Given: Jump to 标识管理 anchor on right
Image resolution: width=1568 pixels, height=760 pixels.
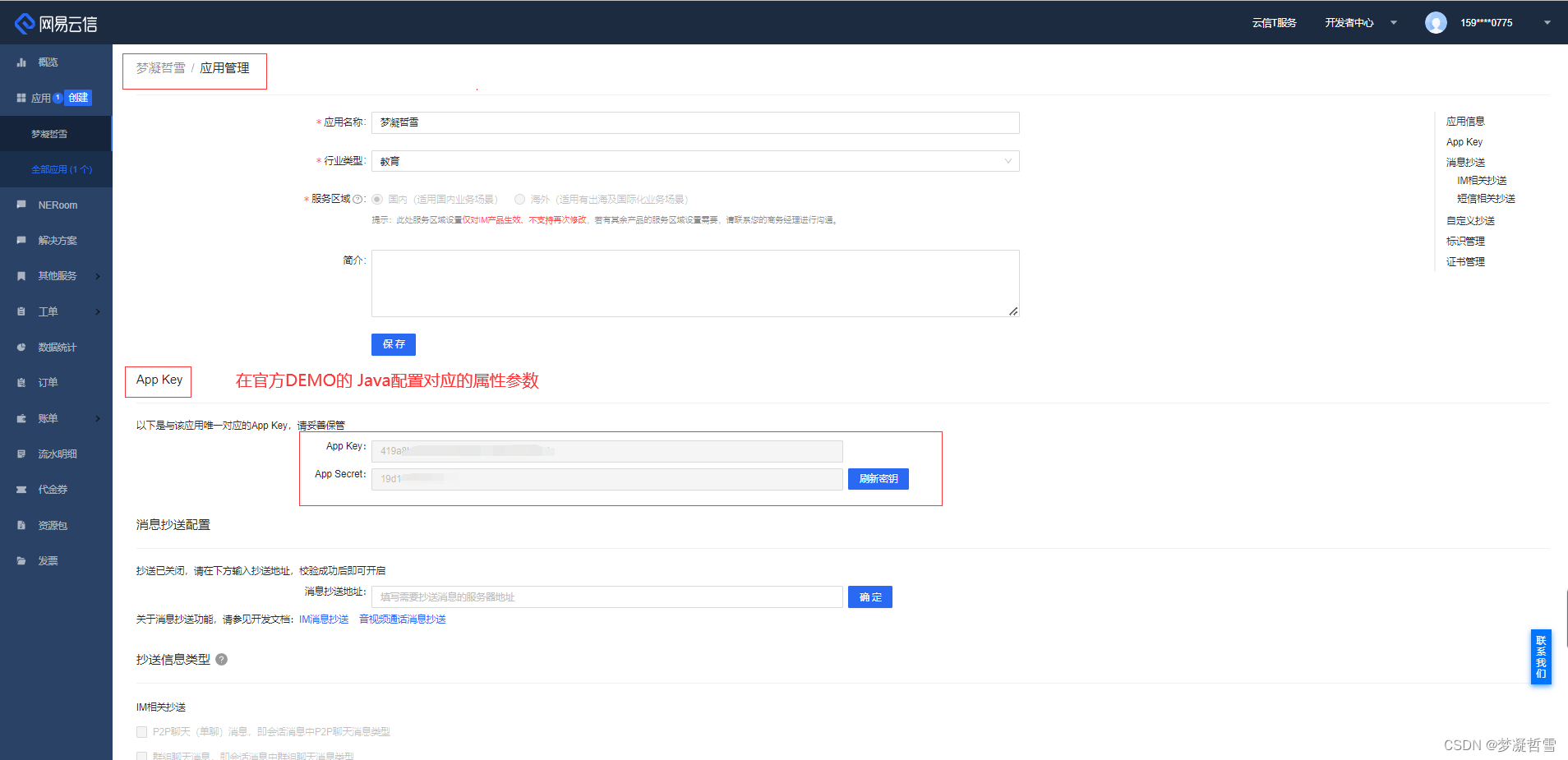Looking at the screenshot, I should (1465, 242).
